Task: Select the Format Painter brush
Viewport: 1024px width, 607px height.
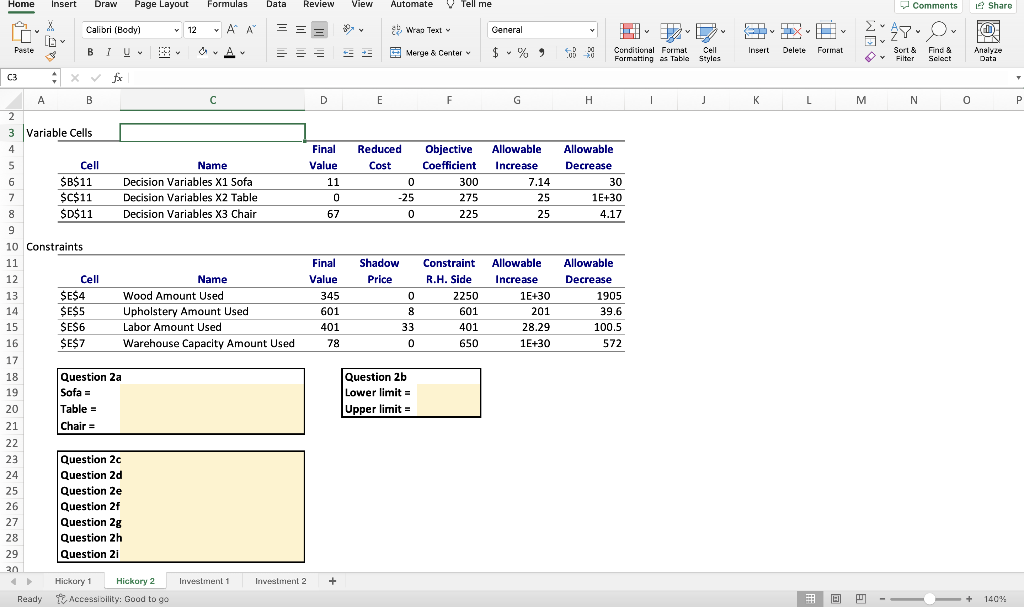Action: pyautogui.click(x=51, y=57)
